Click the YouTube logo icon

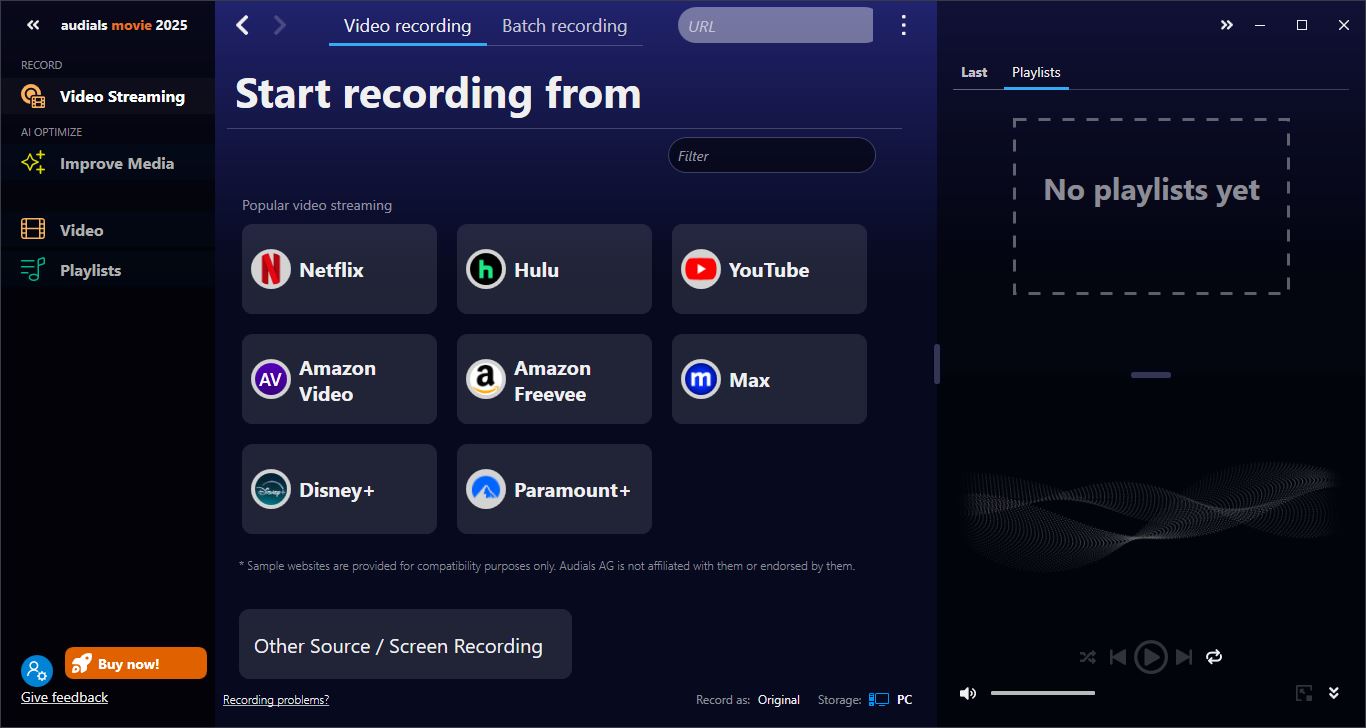point(701,269)
